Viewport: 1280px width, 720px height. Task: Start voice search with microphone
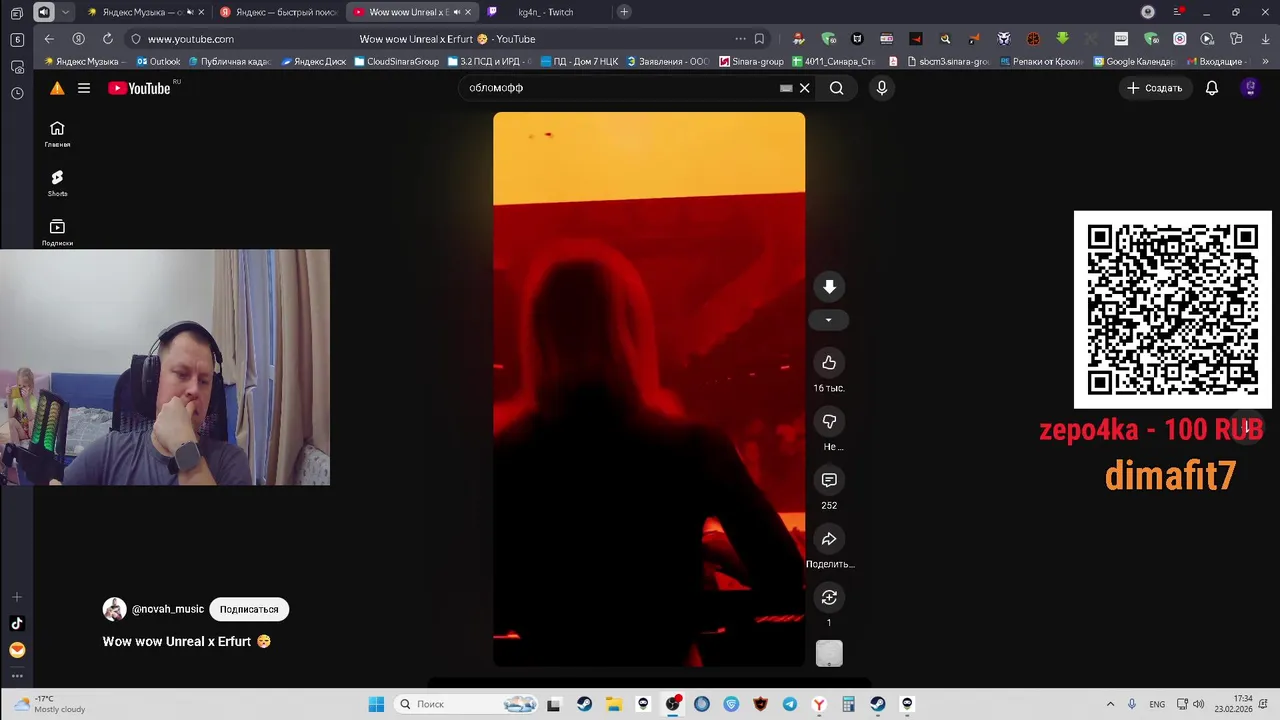pyautogui.click(x=881, y=88)
